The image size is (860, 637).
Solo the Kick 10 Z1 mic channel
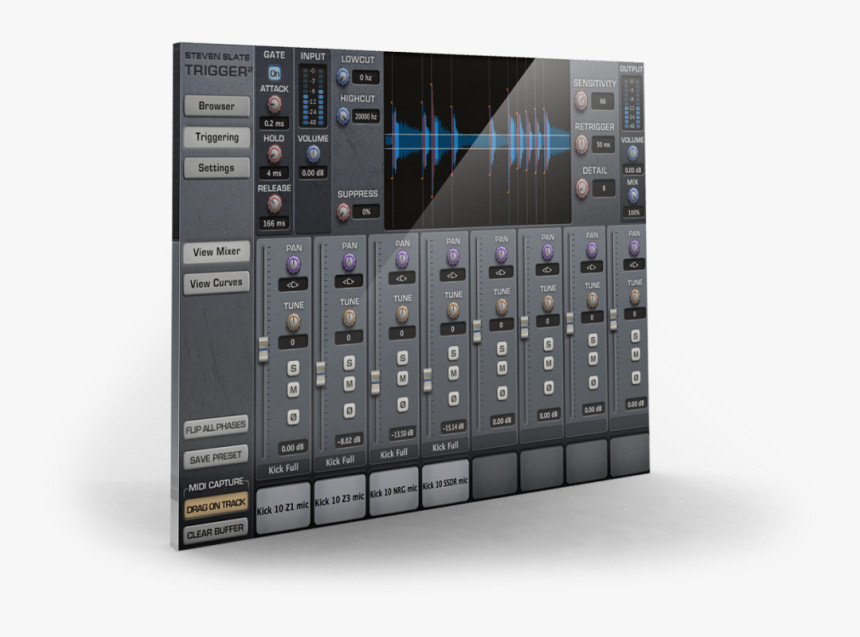click(293, 368)
